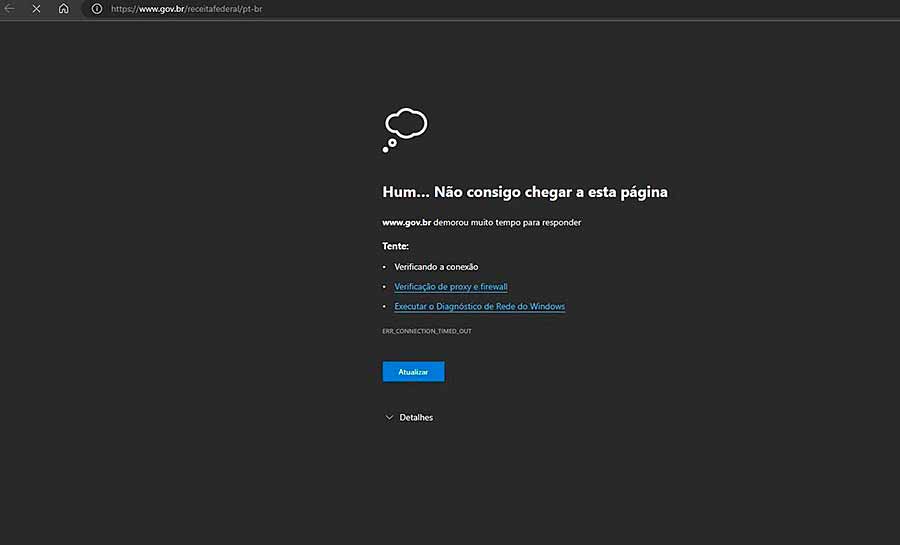Viewport: 900px width, 545px height.
Task: Click the blue Atualizar button
Action: click(413, 372)
